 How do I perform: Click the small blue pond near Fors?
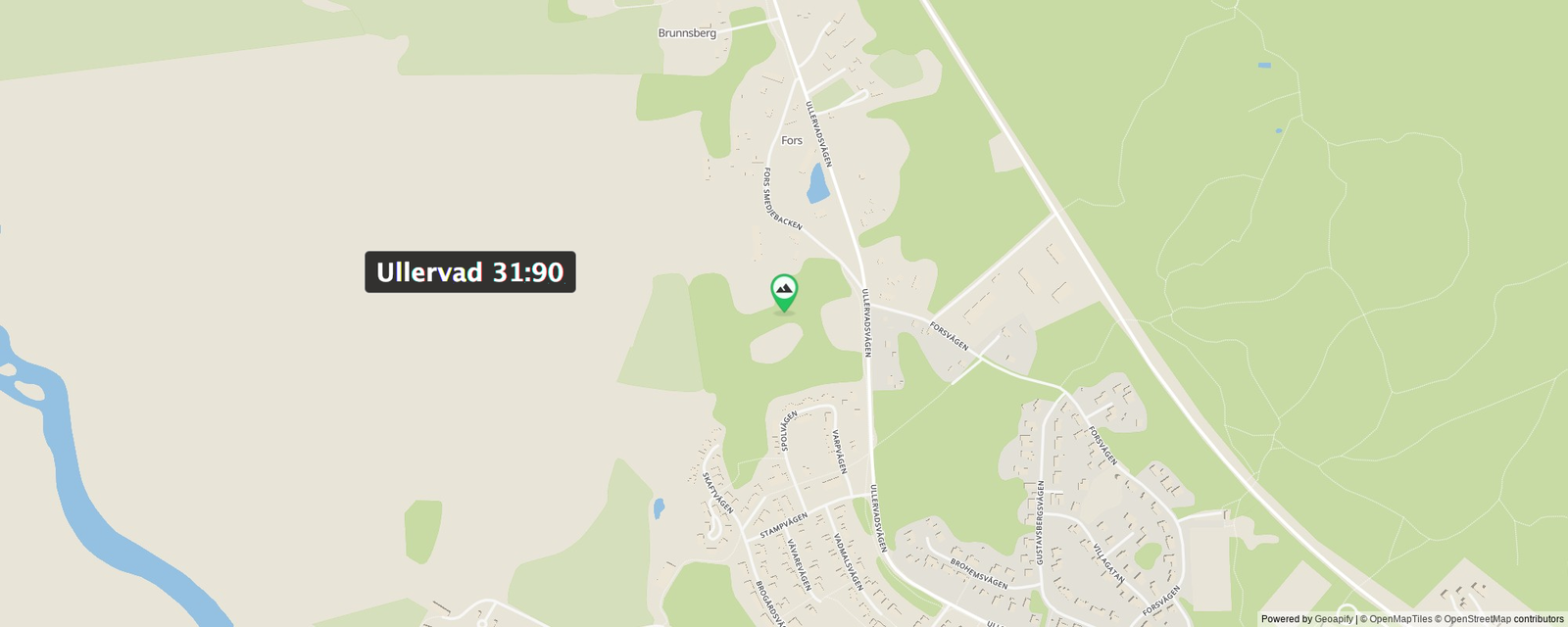(817, 183)
